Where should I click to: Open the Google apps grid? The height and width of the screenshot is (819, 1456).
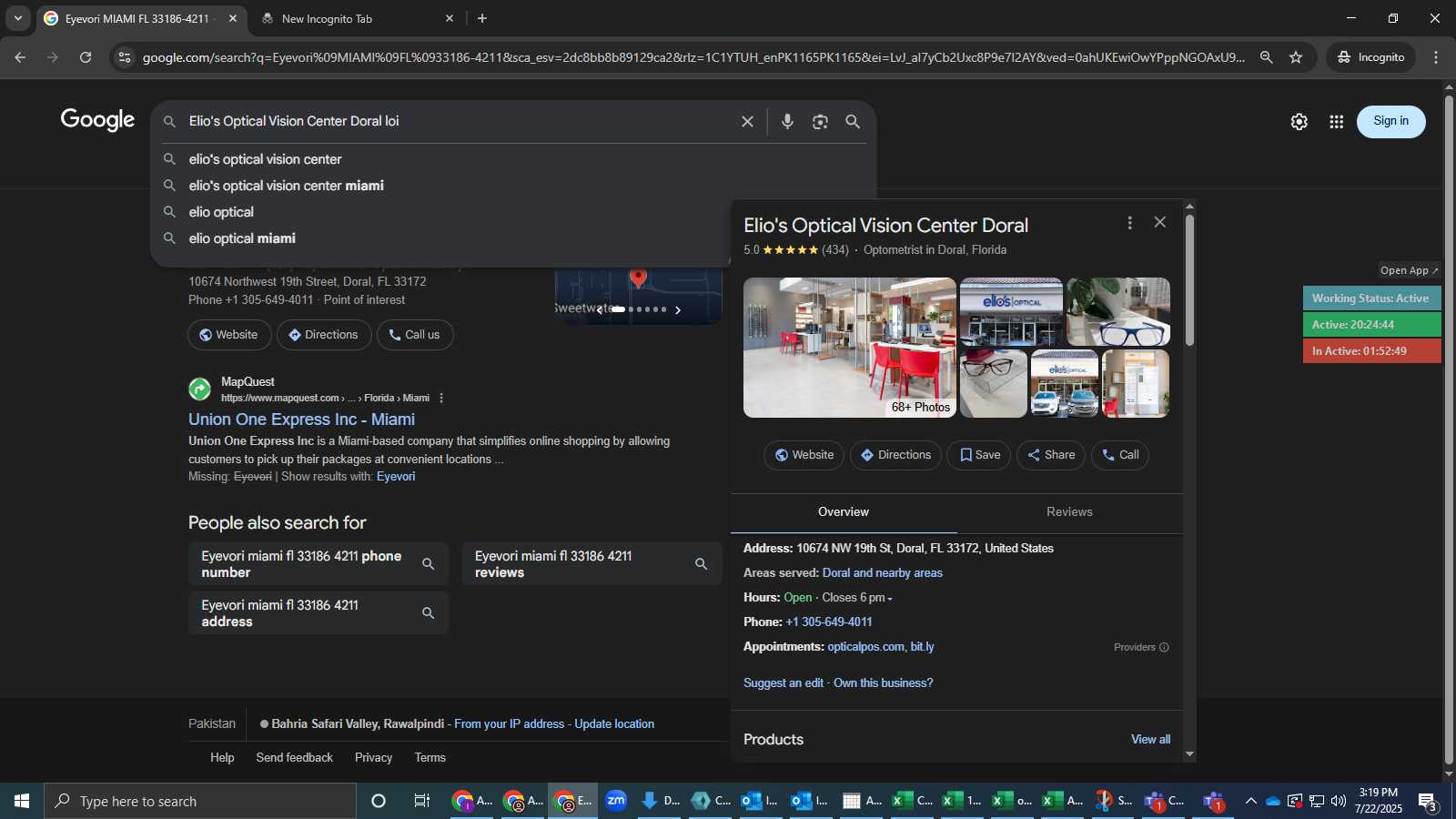tap(1336, 121)
